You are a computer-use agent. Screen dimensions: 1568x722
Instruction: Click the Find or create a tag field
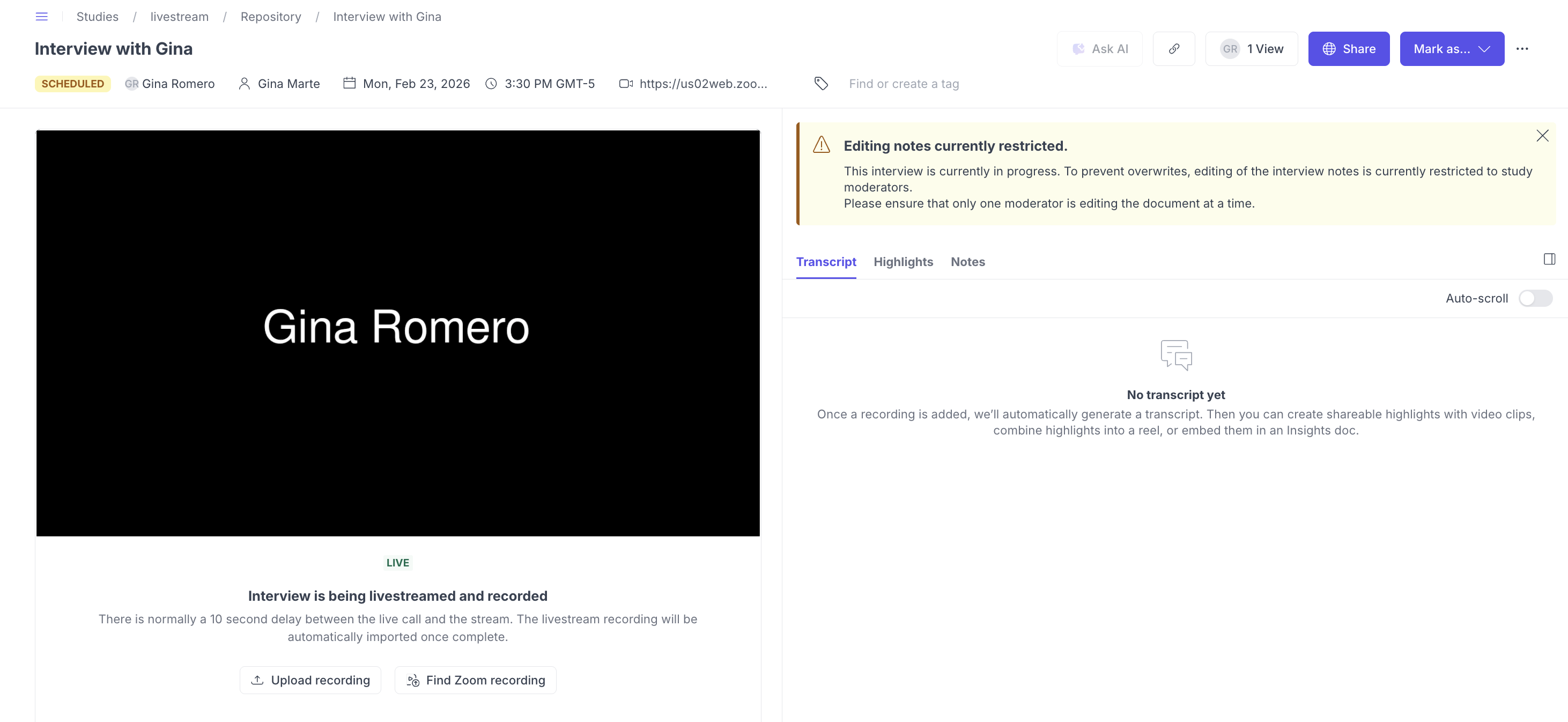pos(903,84)
